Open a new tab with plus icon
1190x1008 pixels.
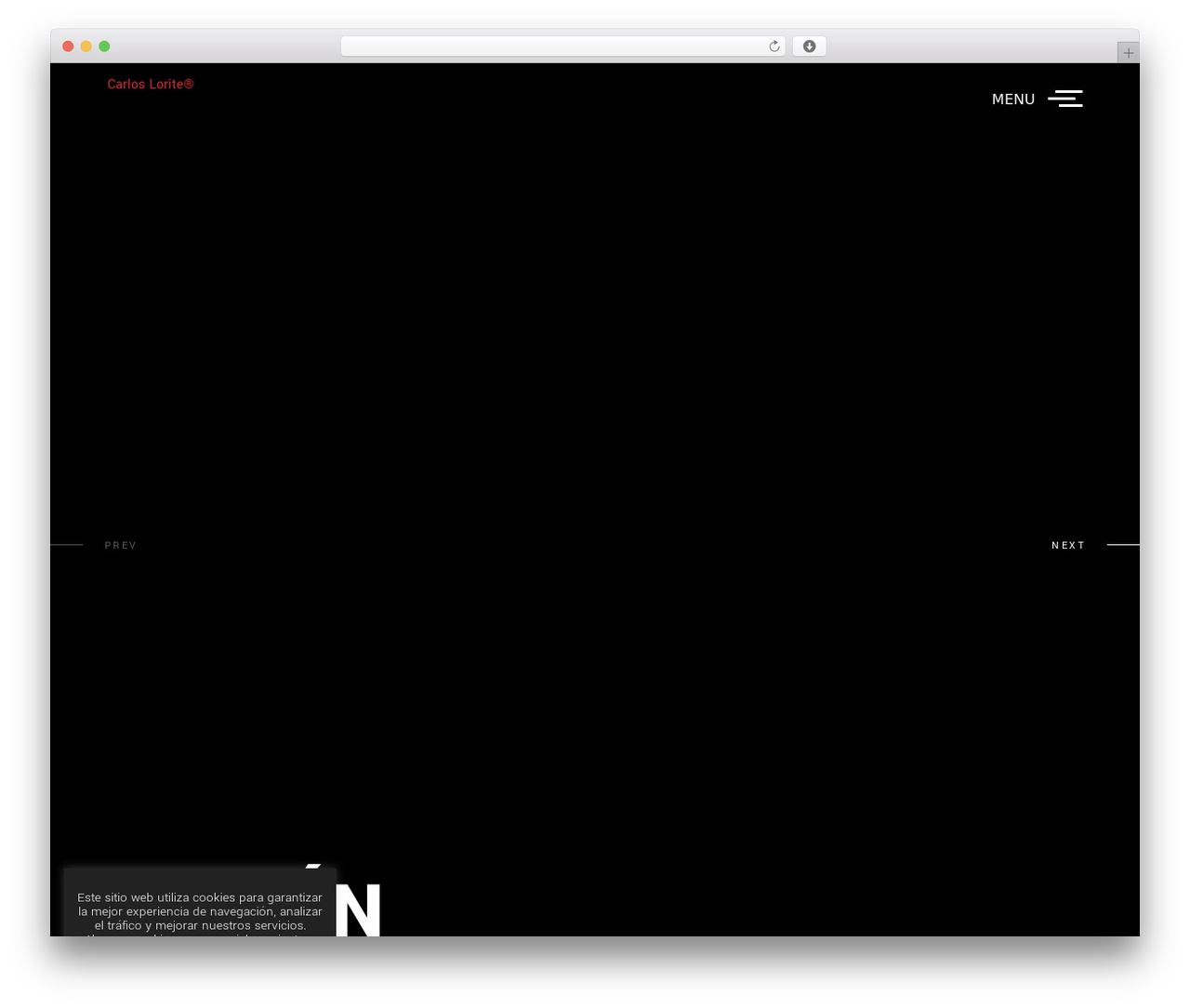(x=1129, y=53)
